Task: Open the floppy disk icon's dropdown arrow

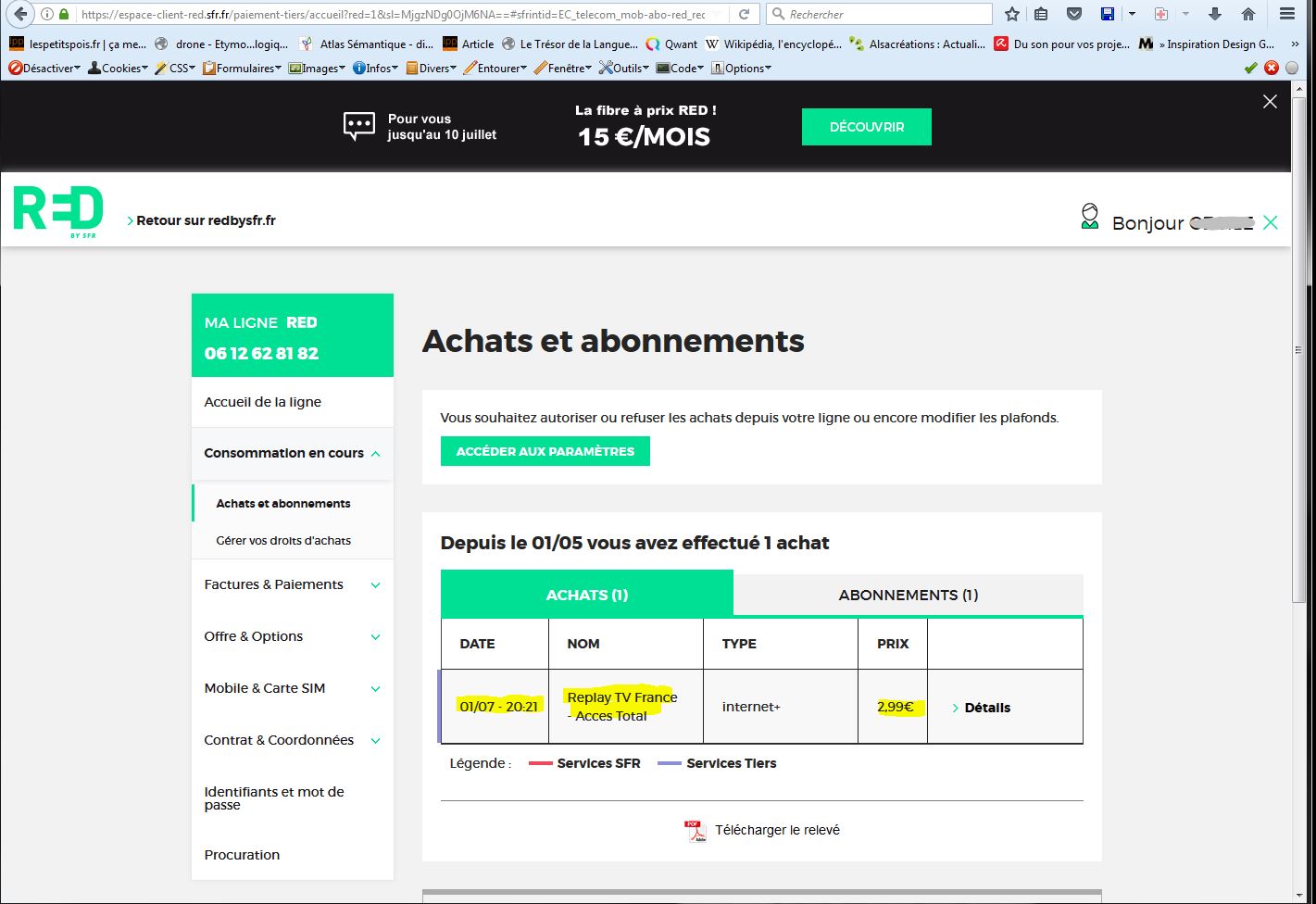Action: point(1132,14)
